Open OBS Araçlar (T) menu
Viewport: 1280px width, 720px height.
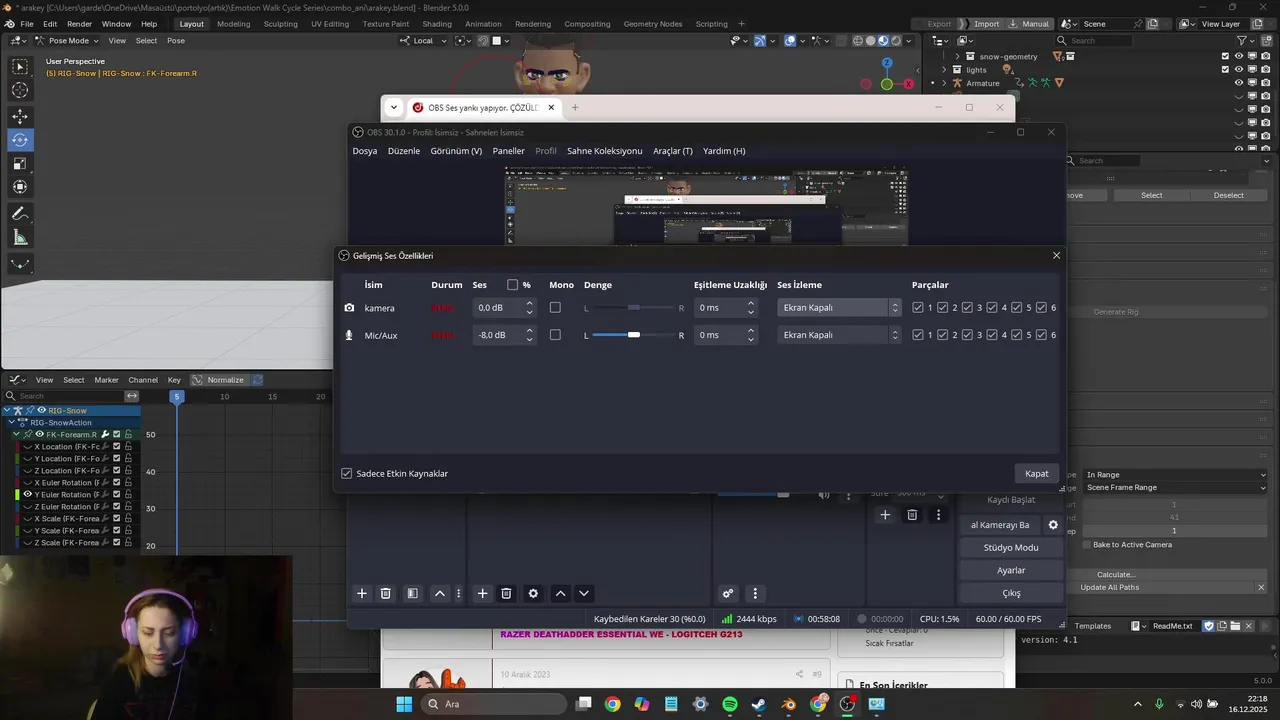(x=673, y=151)
